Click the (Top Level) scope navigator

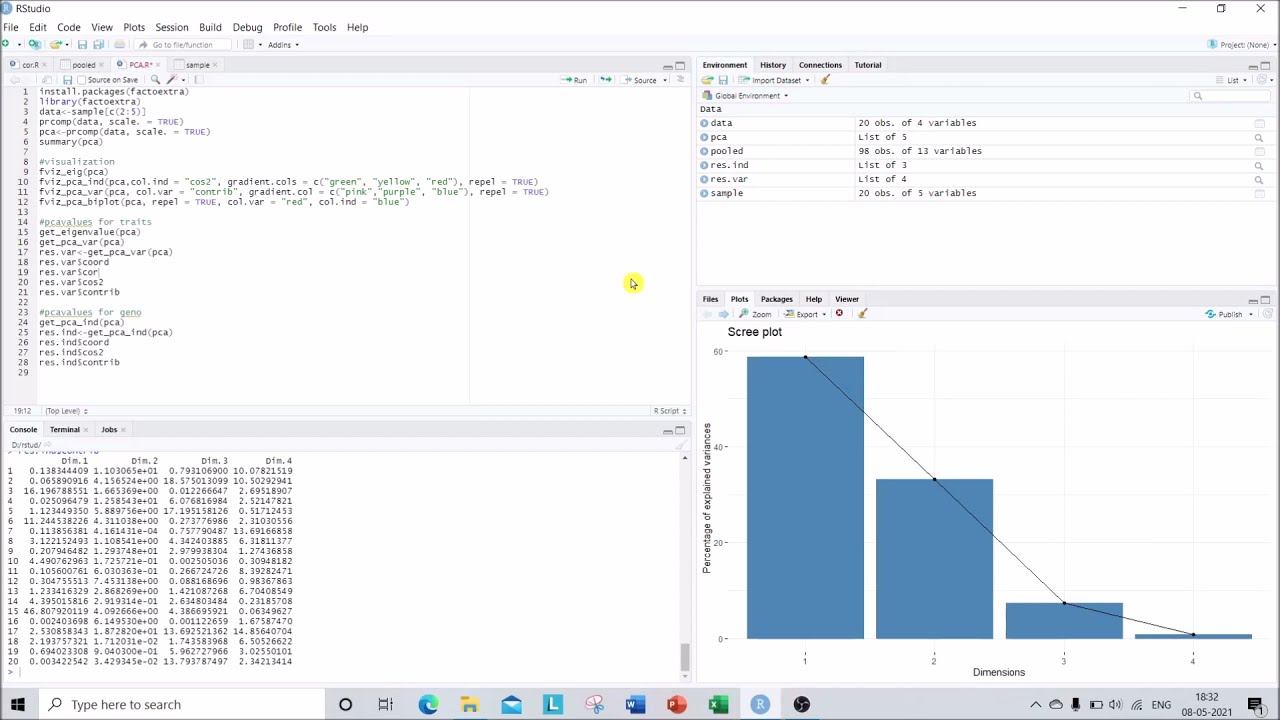[x=65, y=411]
